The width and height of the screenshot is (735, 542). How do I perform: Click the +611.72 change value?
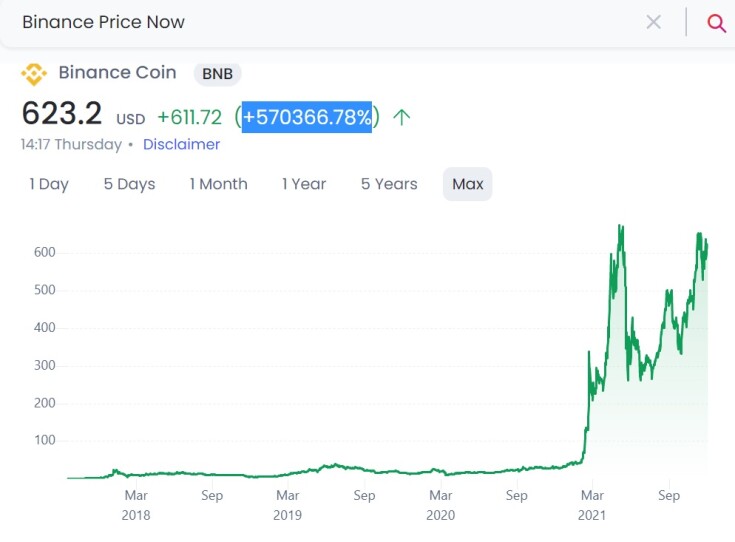[190, 117]
